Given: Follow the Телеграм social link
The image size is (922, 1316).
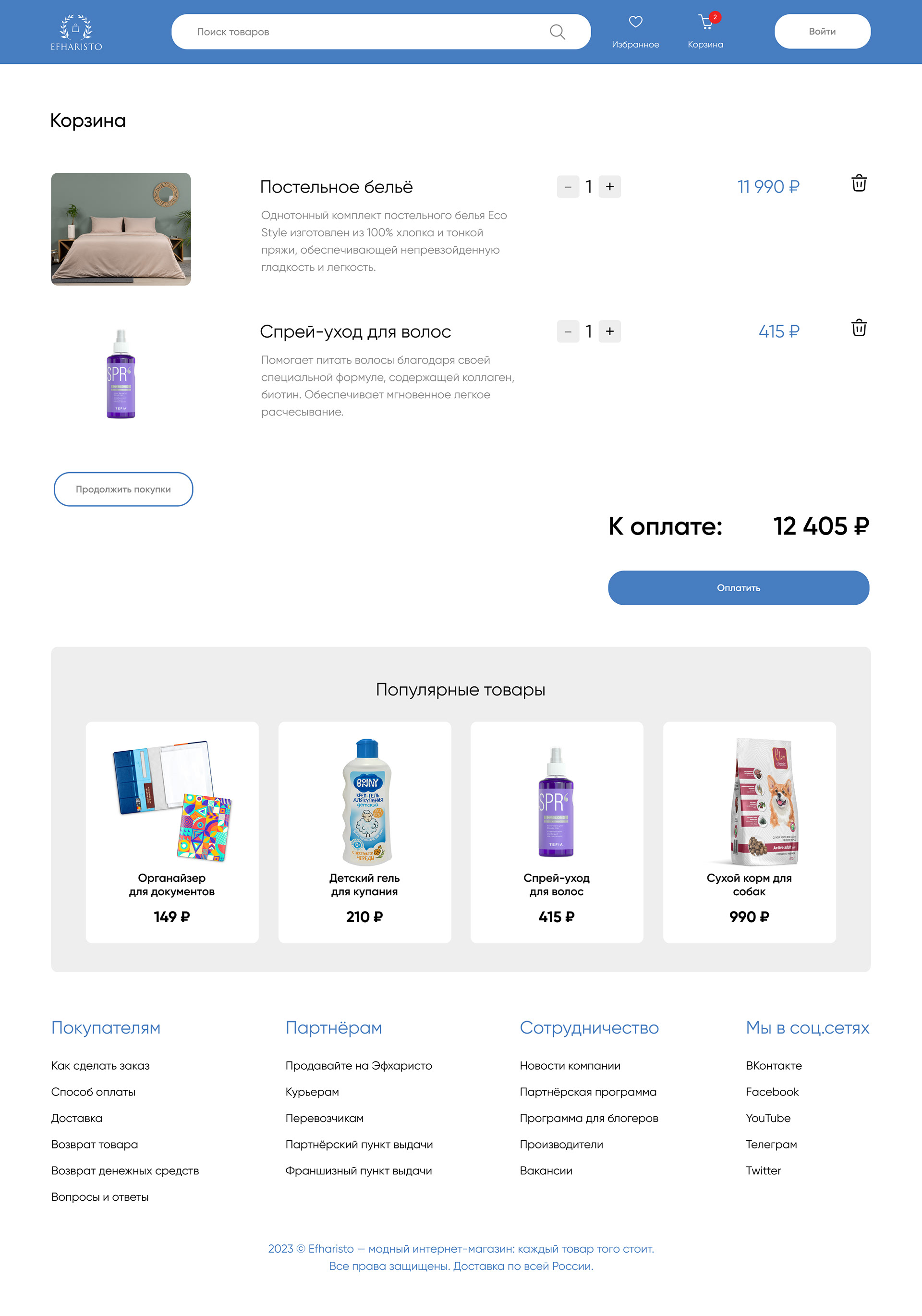Looking at the screenshot, I should pos(771,1144).
